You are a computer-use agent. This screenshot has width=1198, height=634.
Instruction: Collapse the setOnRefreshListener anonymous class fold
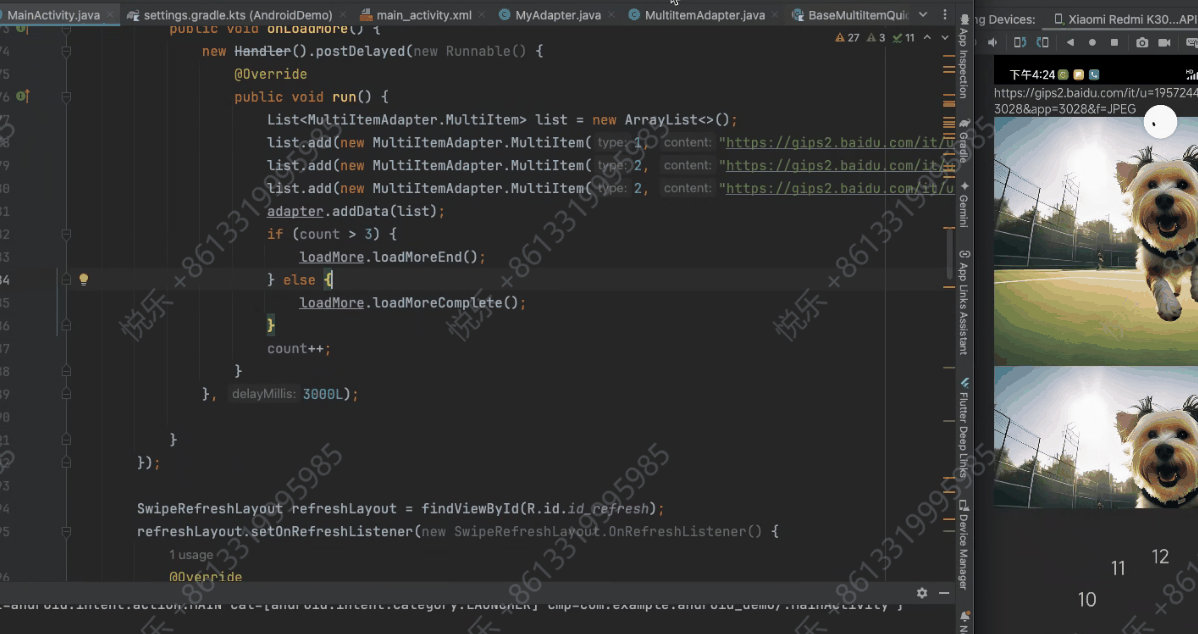[x=66, y=532]
